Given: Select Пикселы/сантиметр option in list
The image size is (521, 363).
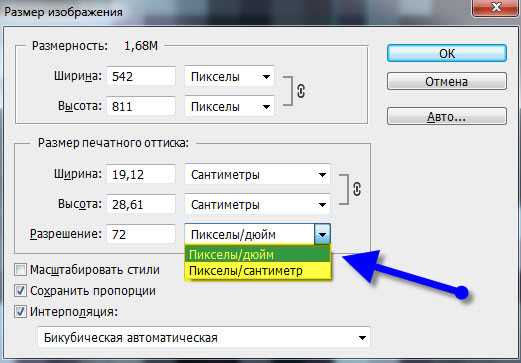Looking at the screenshot, I should pos(258,270).
